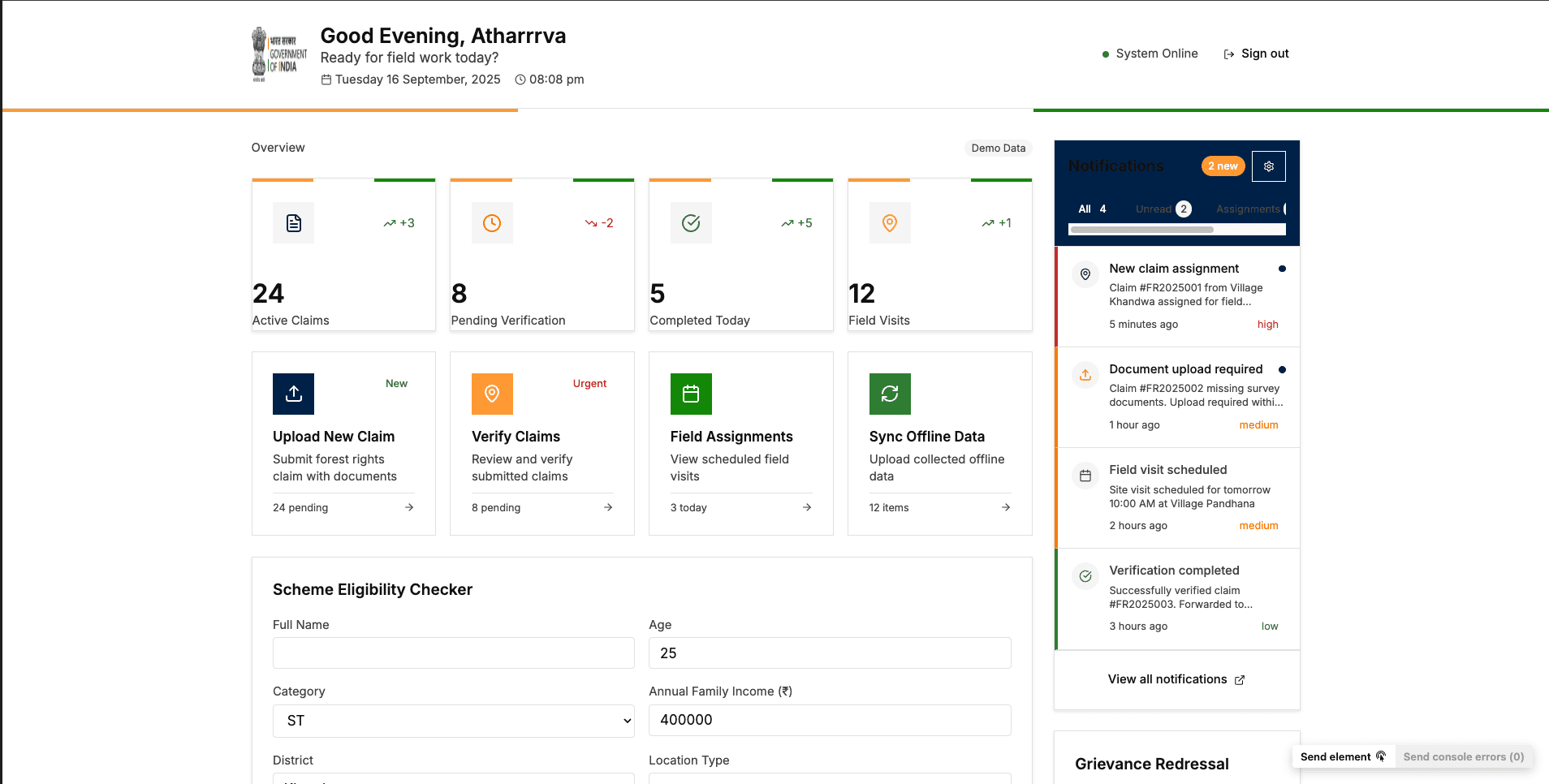Click arrow next to 8 pending

(608, 507)
